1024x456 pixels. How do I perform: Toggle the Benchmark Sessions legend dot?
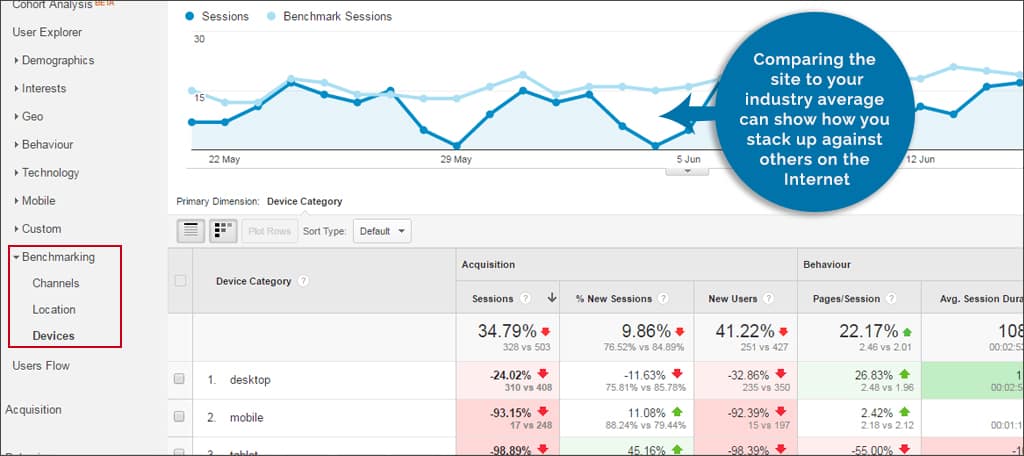(x=270, y=16)
